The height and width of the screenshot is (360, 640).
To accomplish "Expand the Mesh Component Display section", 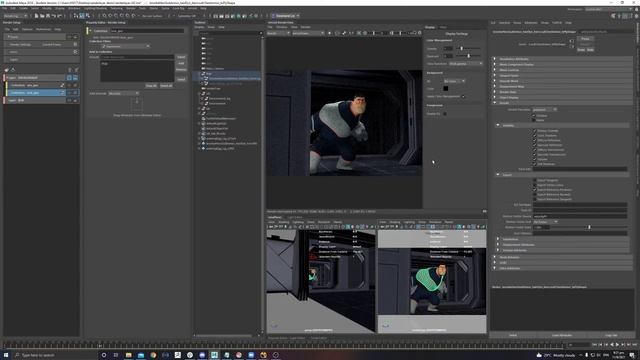I will [562, 64].
